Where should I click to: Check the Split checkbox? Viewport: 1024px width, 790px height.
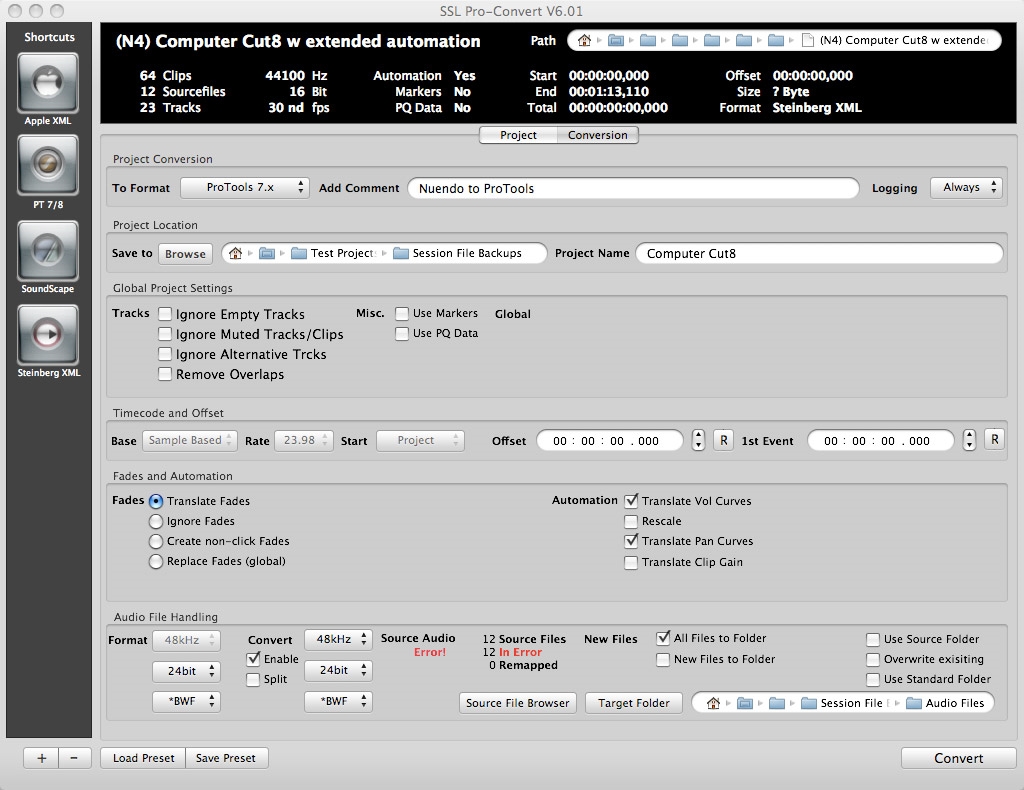tap(253, 680)
